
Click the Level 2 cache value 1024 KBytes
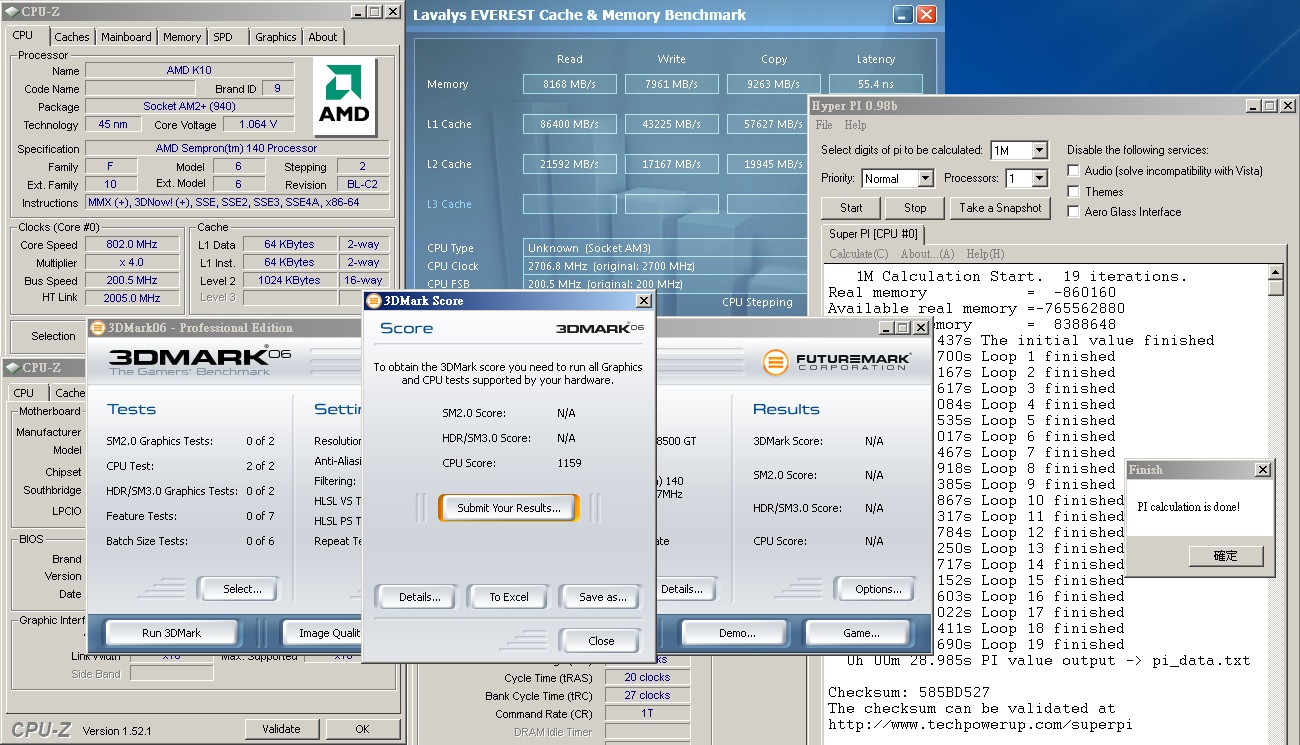pos(290,280)
